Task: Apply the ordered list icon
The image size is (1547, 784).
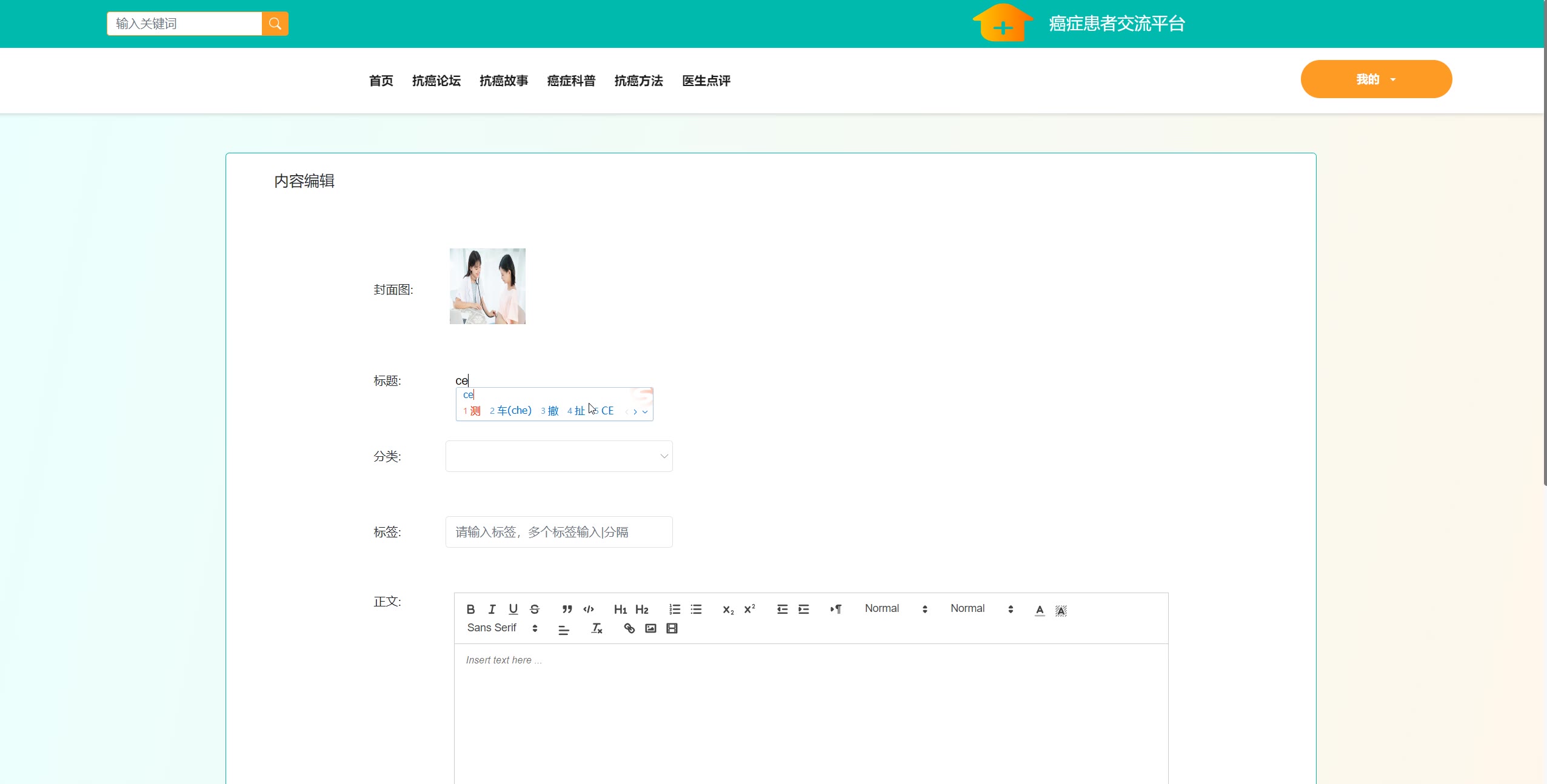Action: coord(675,609)
